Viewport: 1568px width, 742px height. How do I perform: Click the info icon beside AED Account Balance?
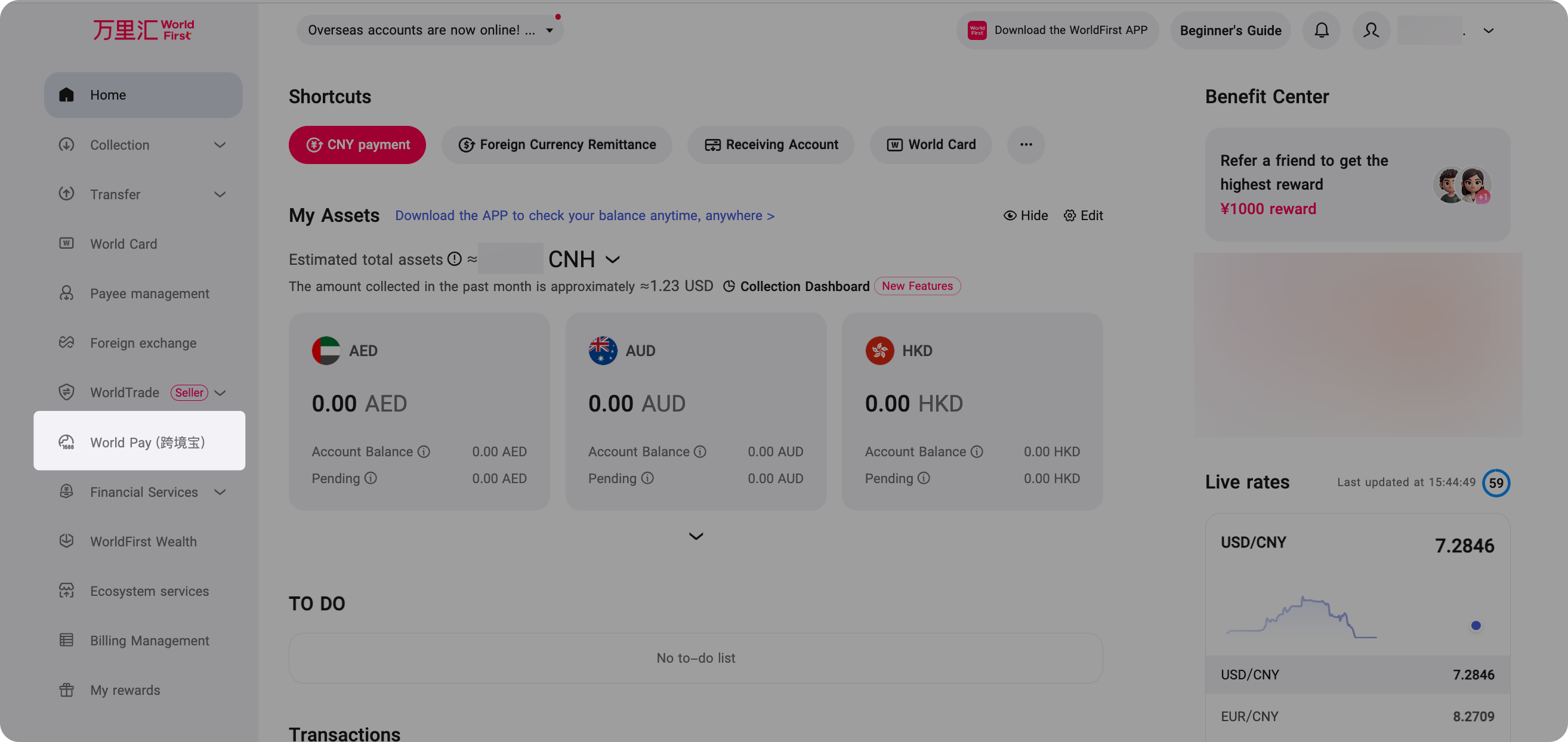point(424,452)
